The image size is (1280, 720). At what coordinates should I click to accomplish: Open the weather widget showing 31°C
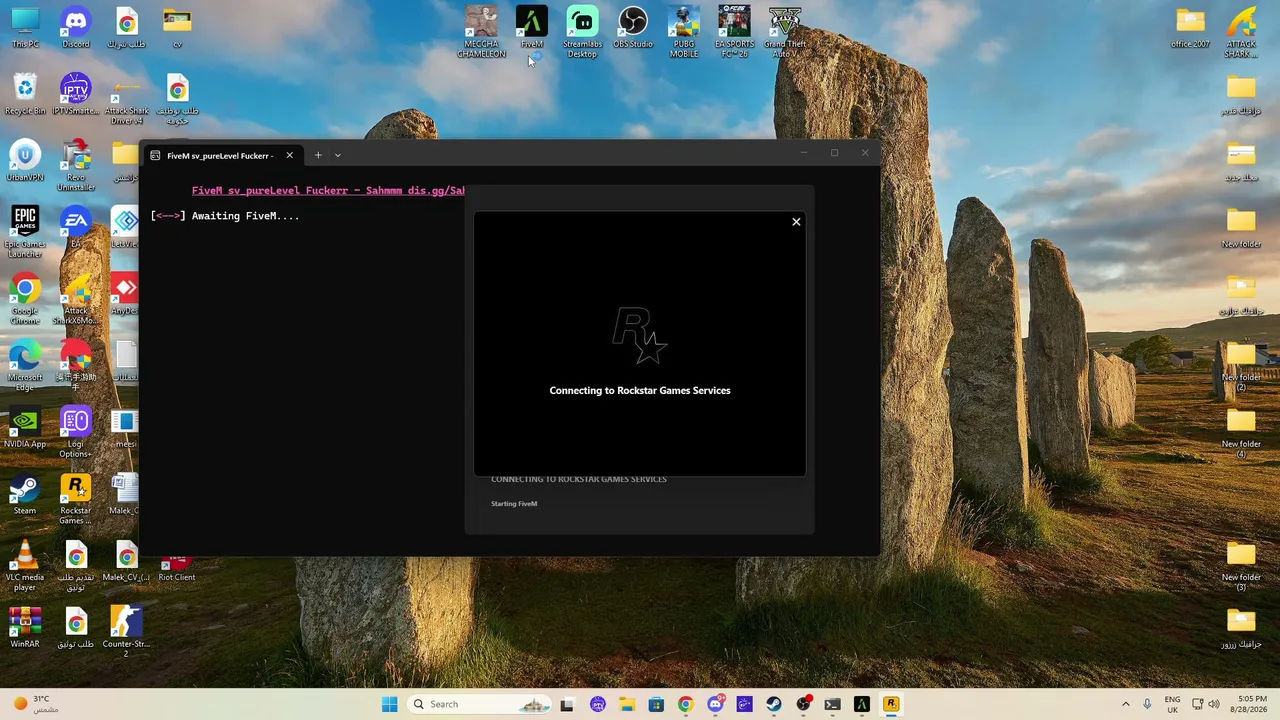(35, 704)
